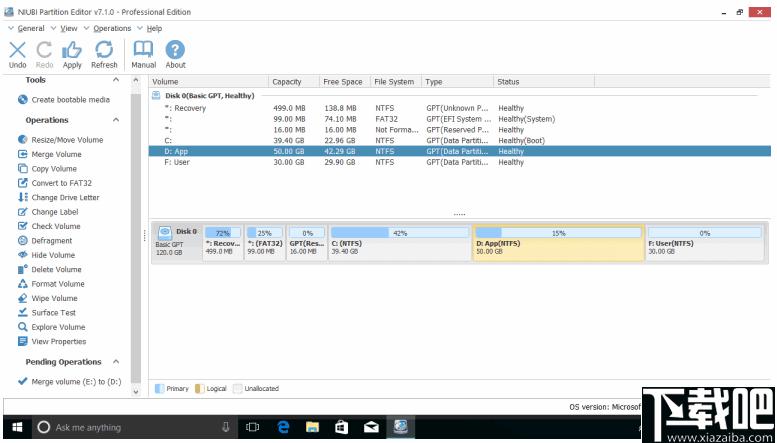Open Task View in taskbar

(x=253, y=427)
